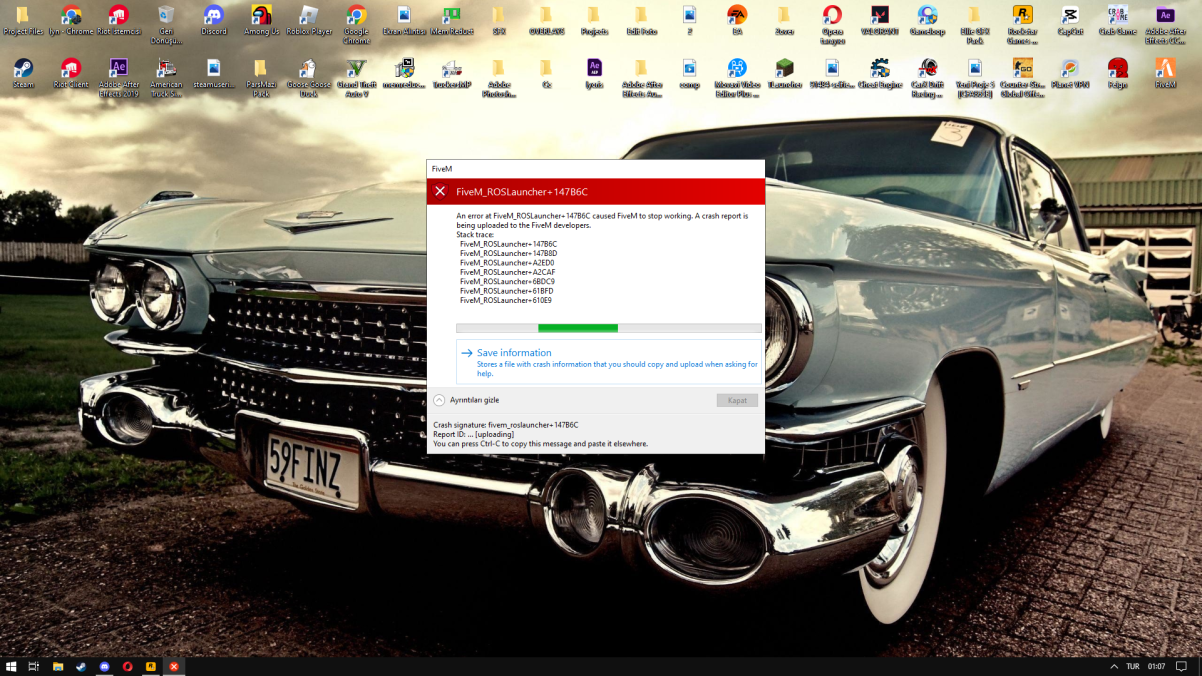Click the TUR input language indicator
1202x676 pixels.
[1133, 666]
